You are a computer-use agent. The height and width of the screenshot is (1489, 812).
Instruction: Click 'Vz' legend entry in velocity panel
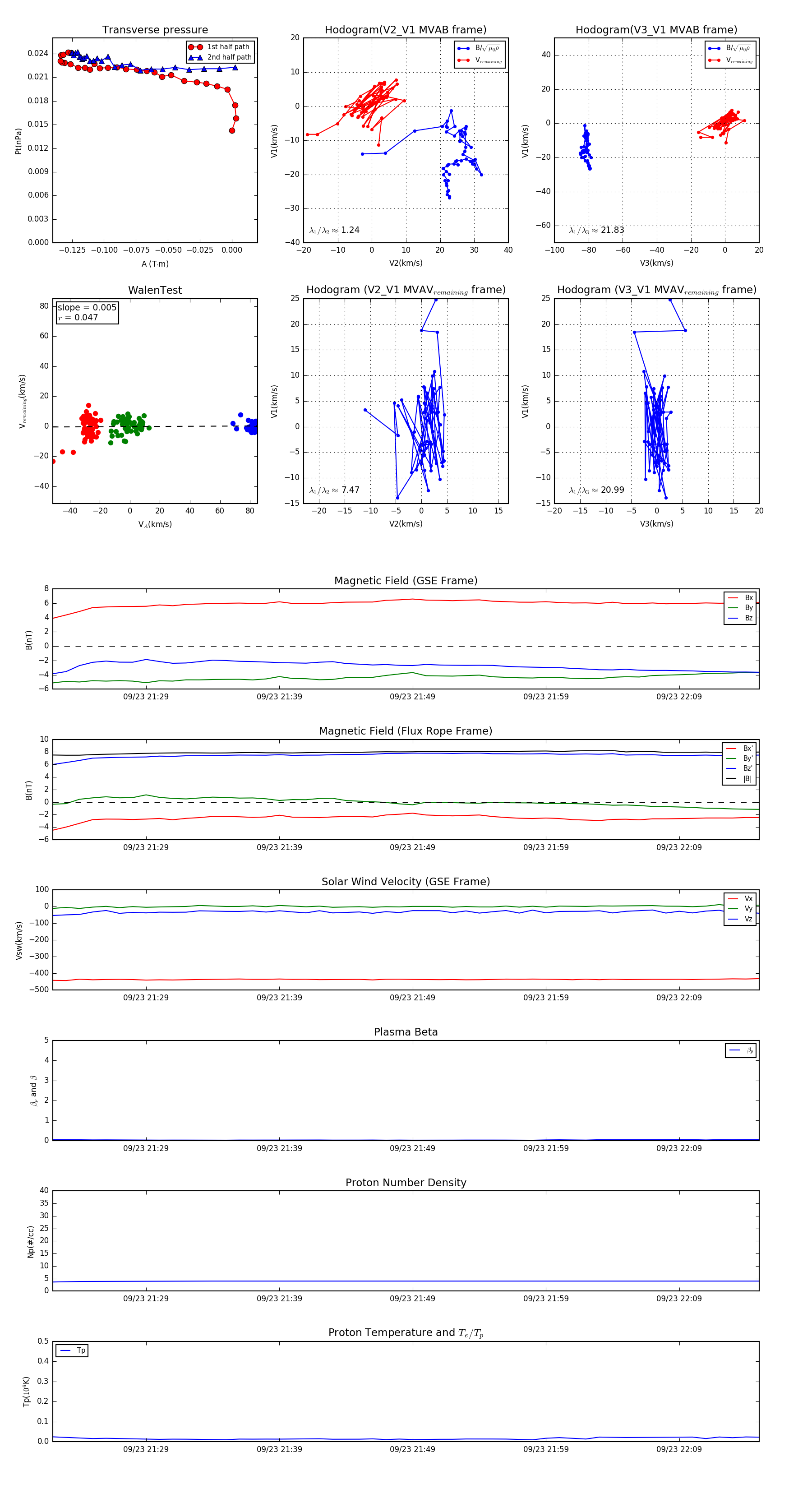[740, 919]
